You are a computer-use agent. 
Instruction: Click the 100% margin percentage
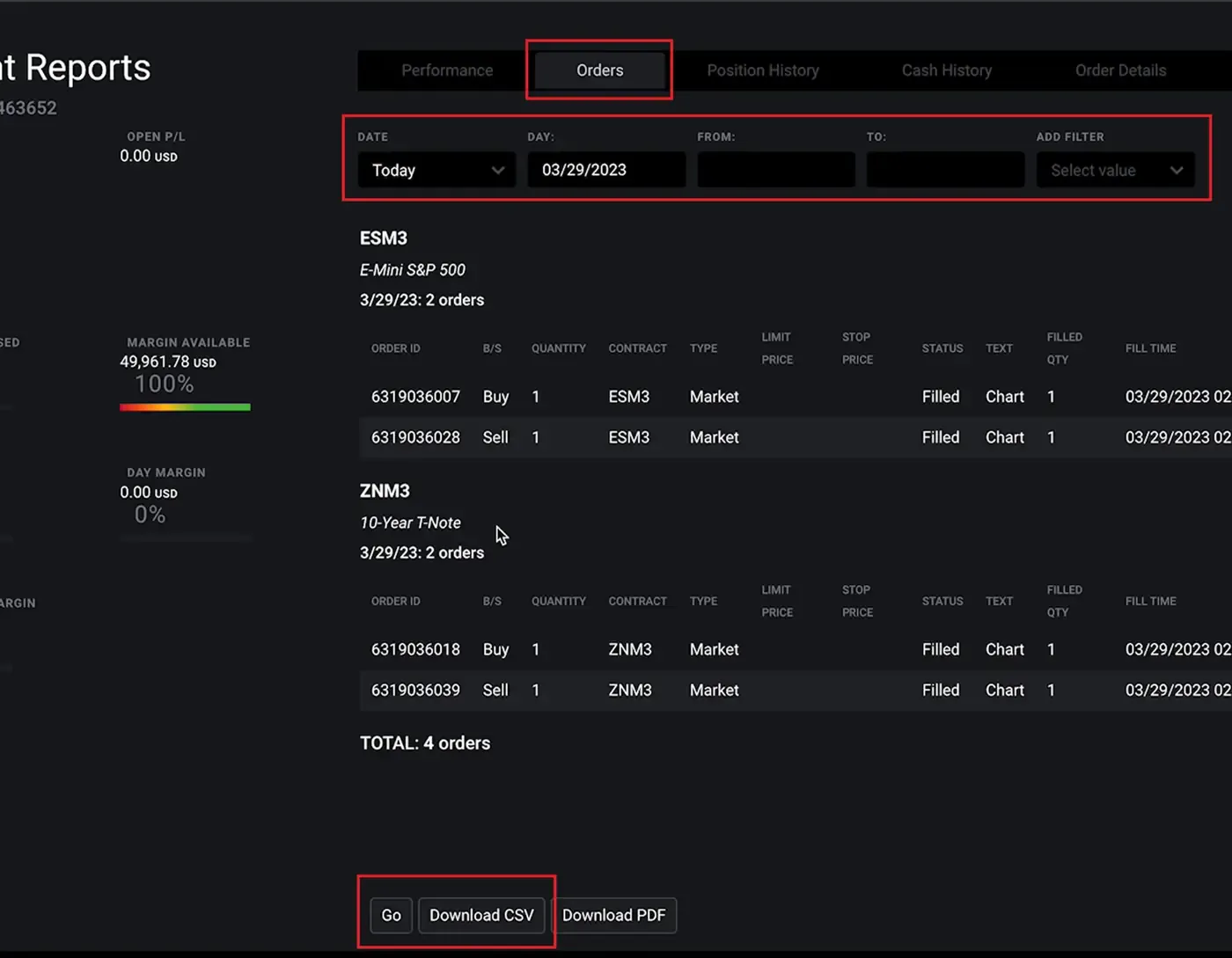(x=165, y=384)
